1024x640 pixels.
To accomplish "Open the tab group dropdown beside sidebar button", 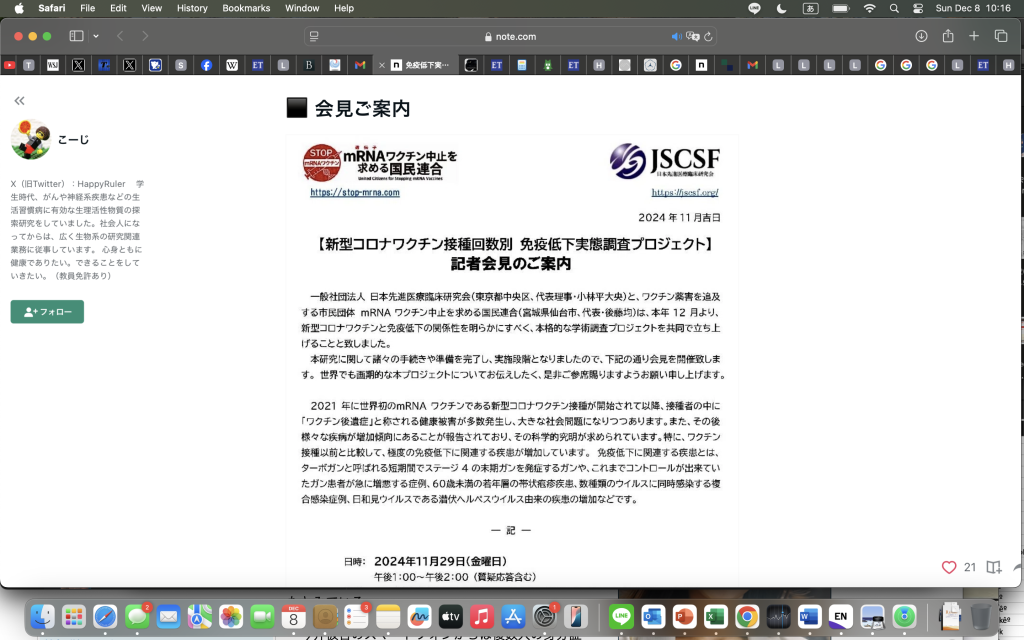I will [x=94, y=34].
